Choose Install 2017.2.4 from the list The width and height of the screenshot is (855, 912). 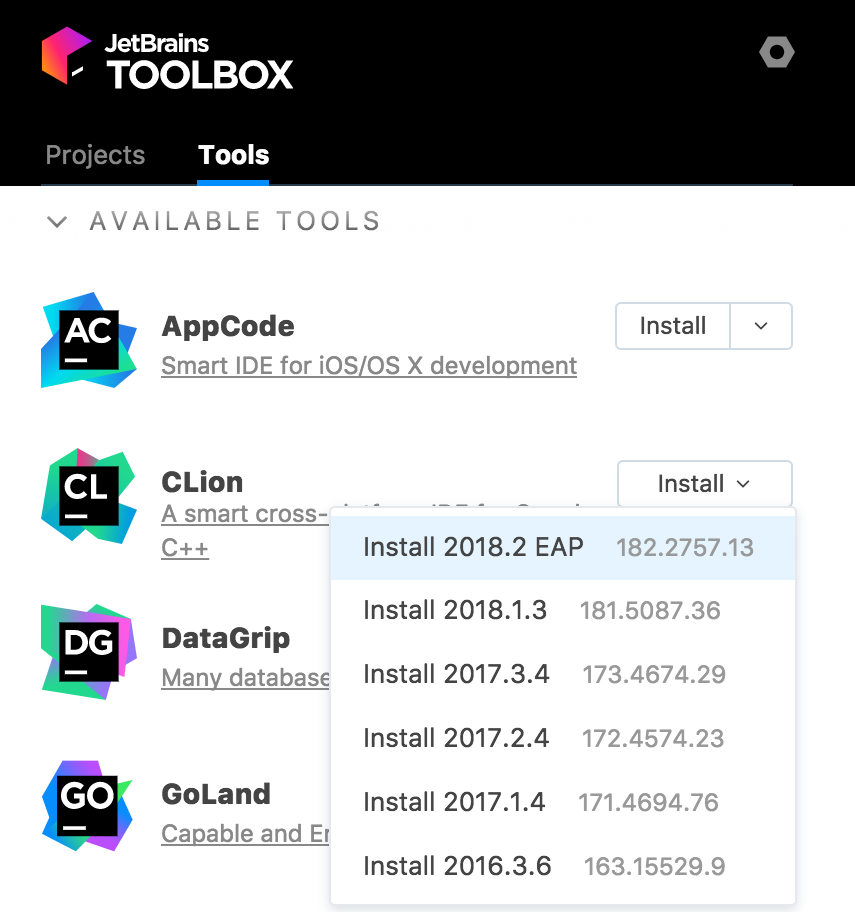point(562,739)
